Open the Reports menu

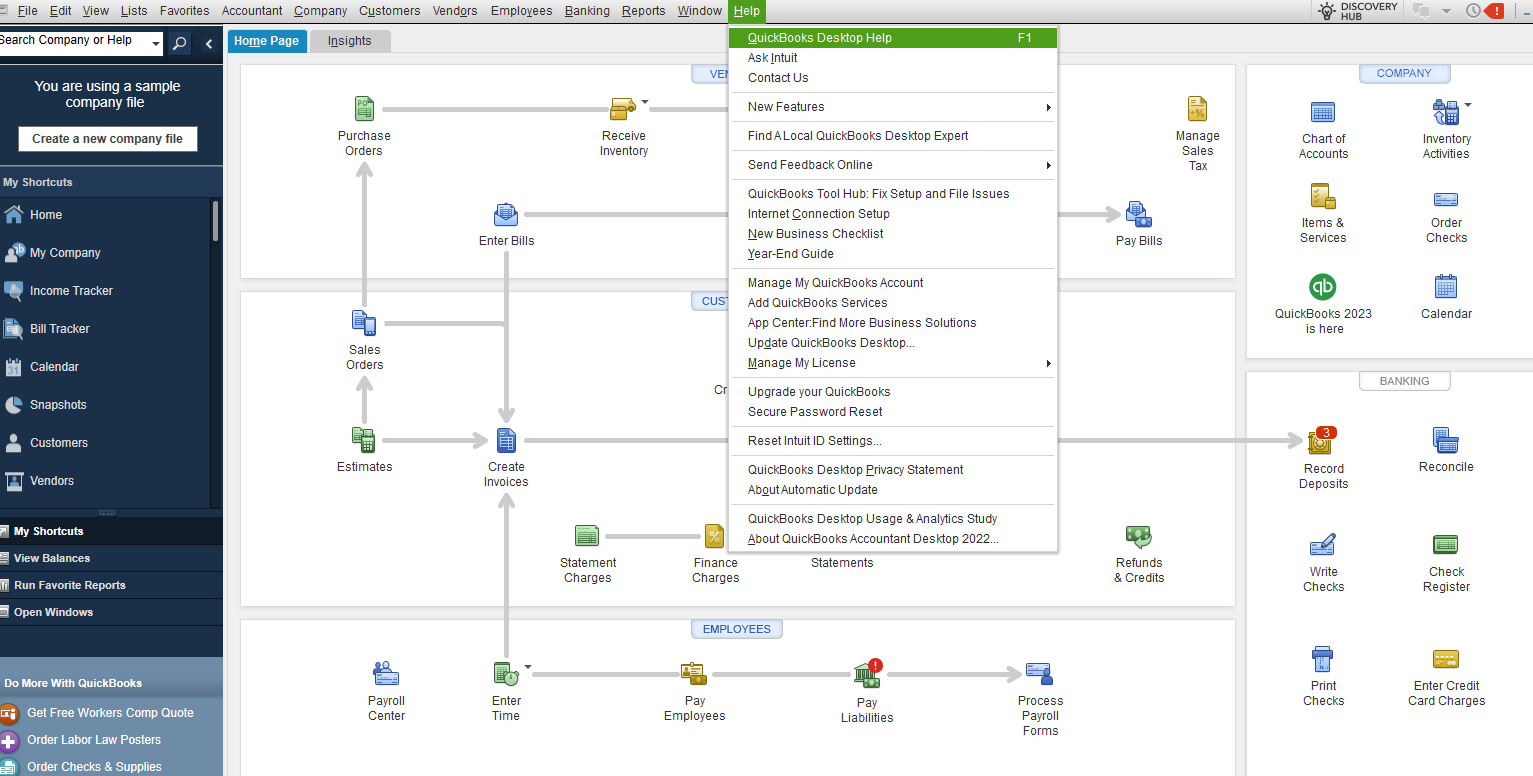643,11
